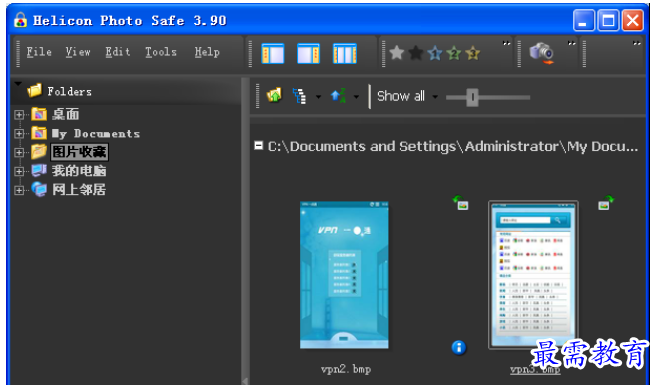Apply the blue 1-star rating

pyautogui.click(x=435, y=53)
